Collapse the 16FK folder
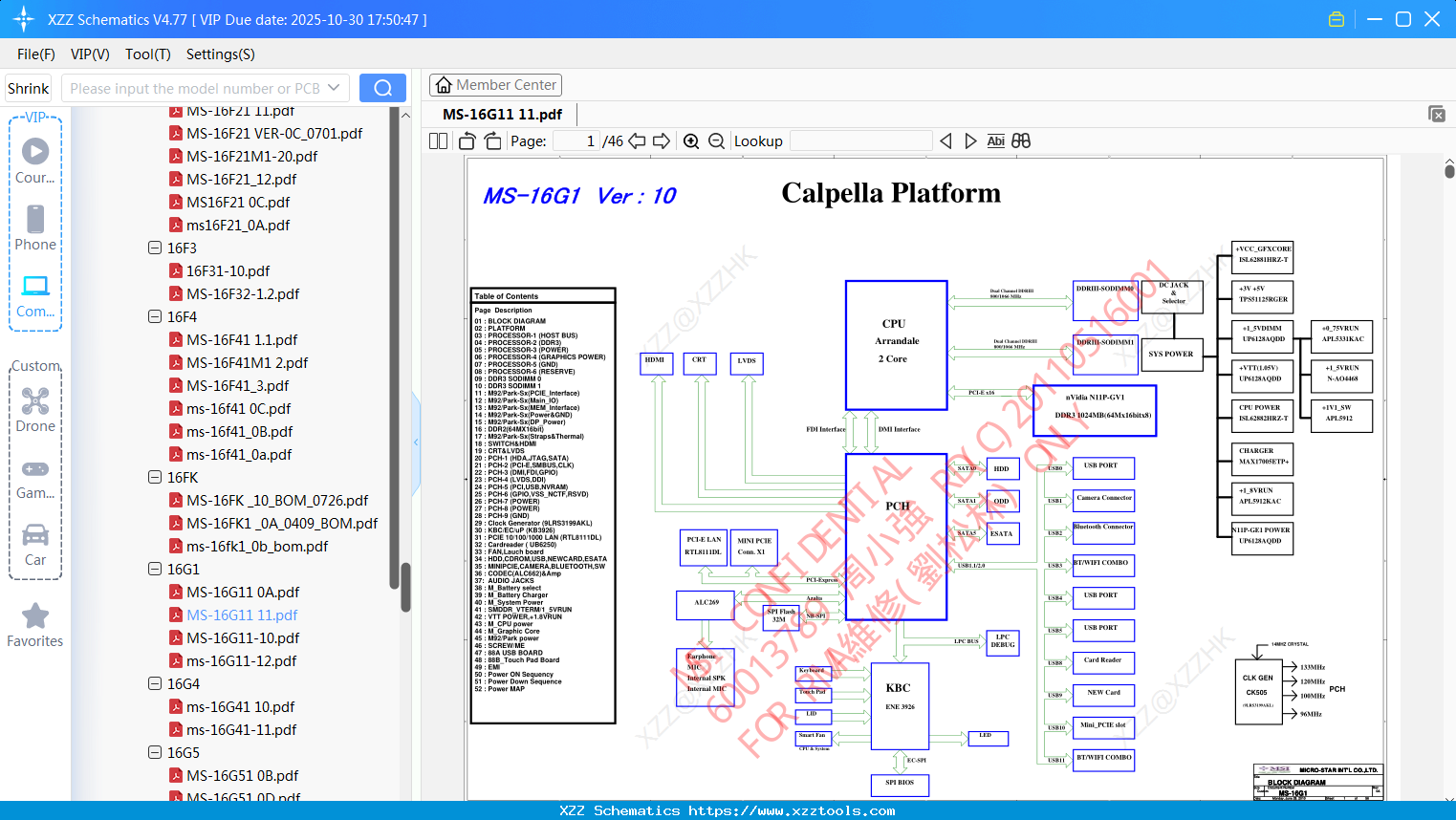The height and width of the screenshot is (820, 1456). click(x=155, y=477)
